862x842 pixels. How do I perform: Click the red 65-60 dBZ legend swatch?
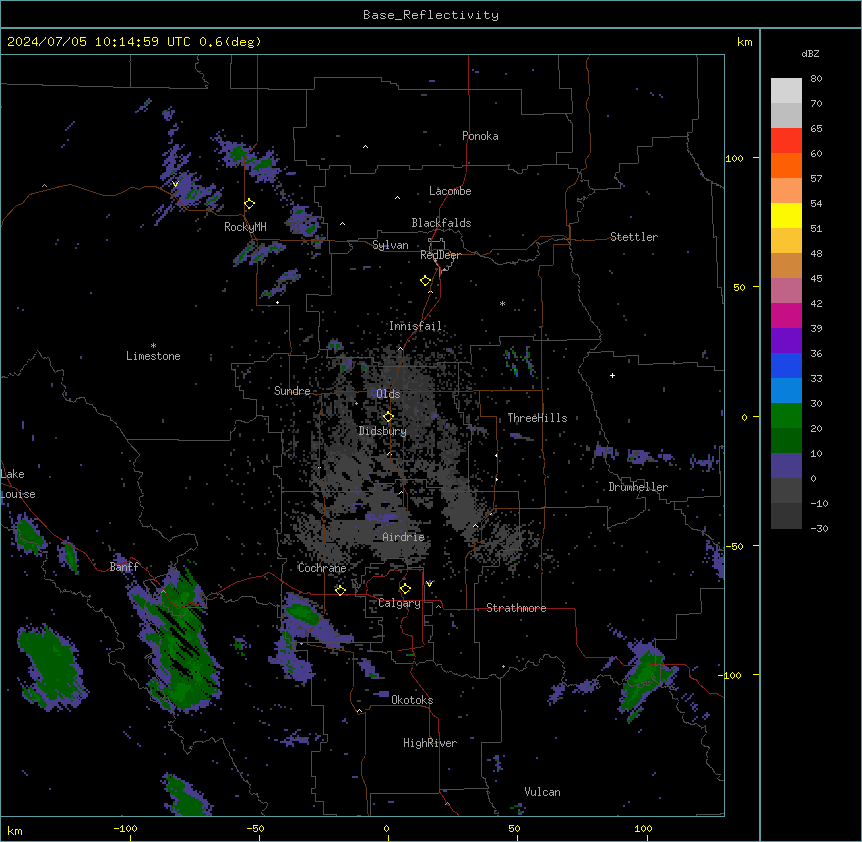(786, 141)
